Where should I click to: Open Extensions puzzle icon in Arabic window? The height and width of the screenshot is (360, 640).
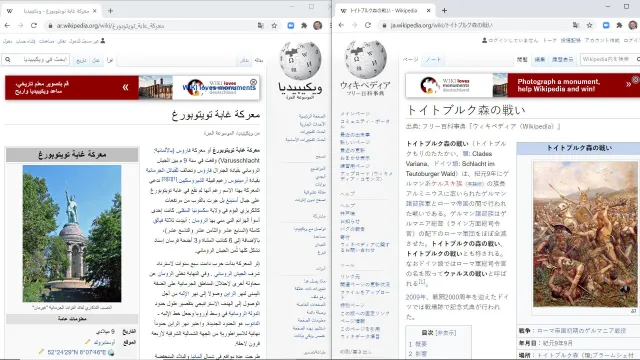(x=304, y=25)
